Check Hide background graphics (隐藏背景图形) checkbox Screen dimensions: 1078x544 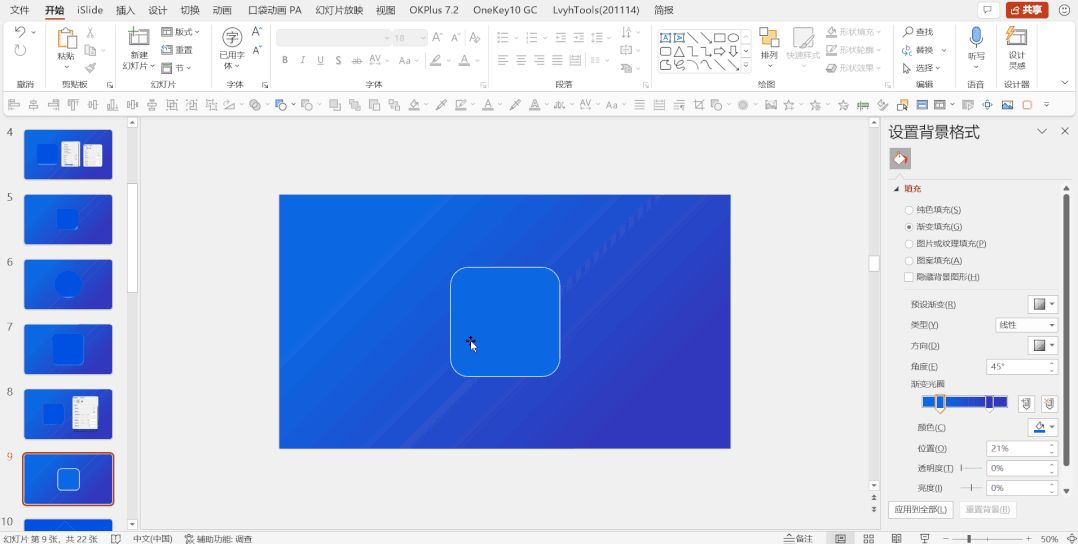[909, 277]
